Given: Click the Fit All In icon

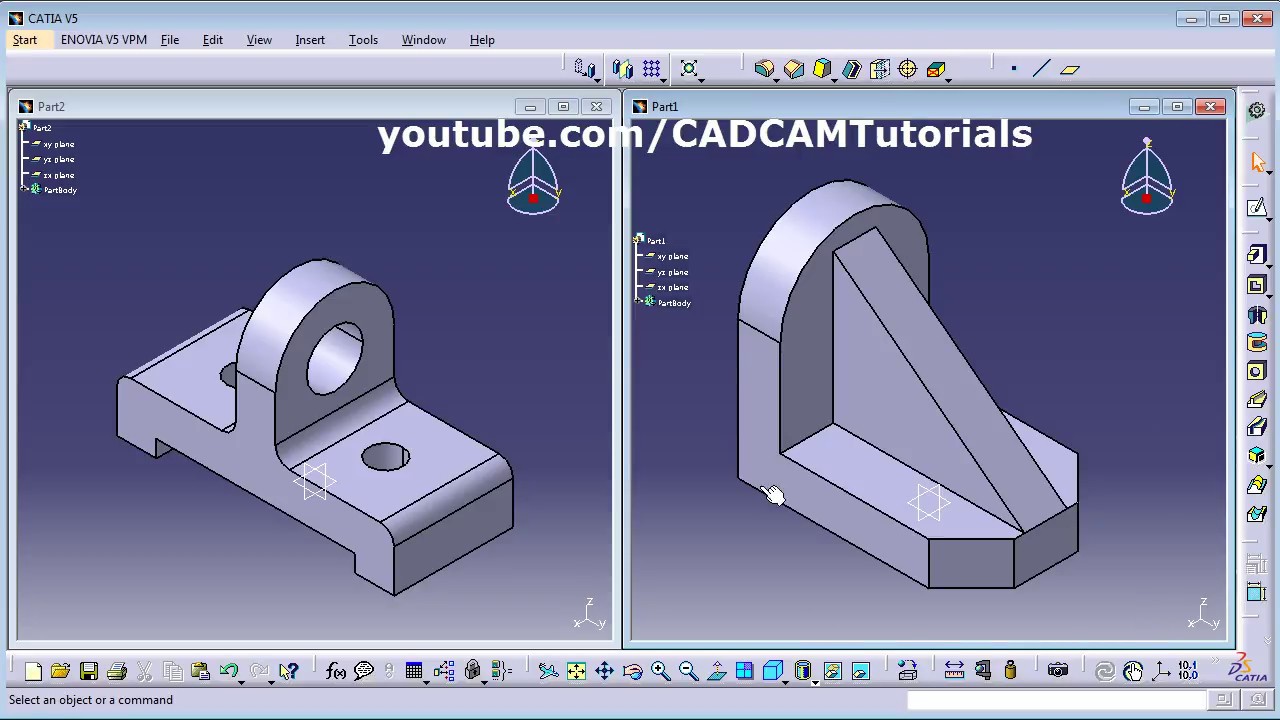Looking at the screenshot, I should point(576,671).
